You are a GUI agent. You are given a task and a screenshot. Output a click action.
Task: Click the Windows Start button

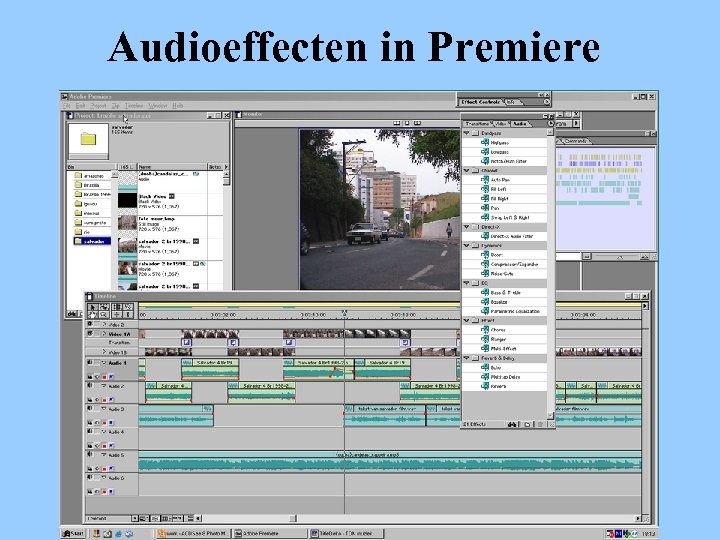coord(73,534)
